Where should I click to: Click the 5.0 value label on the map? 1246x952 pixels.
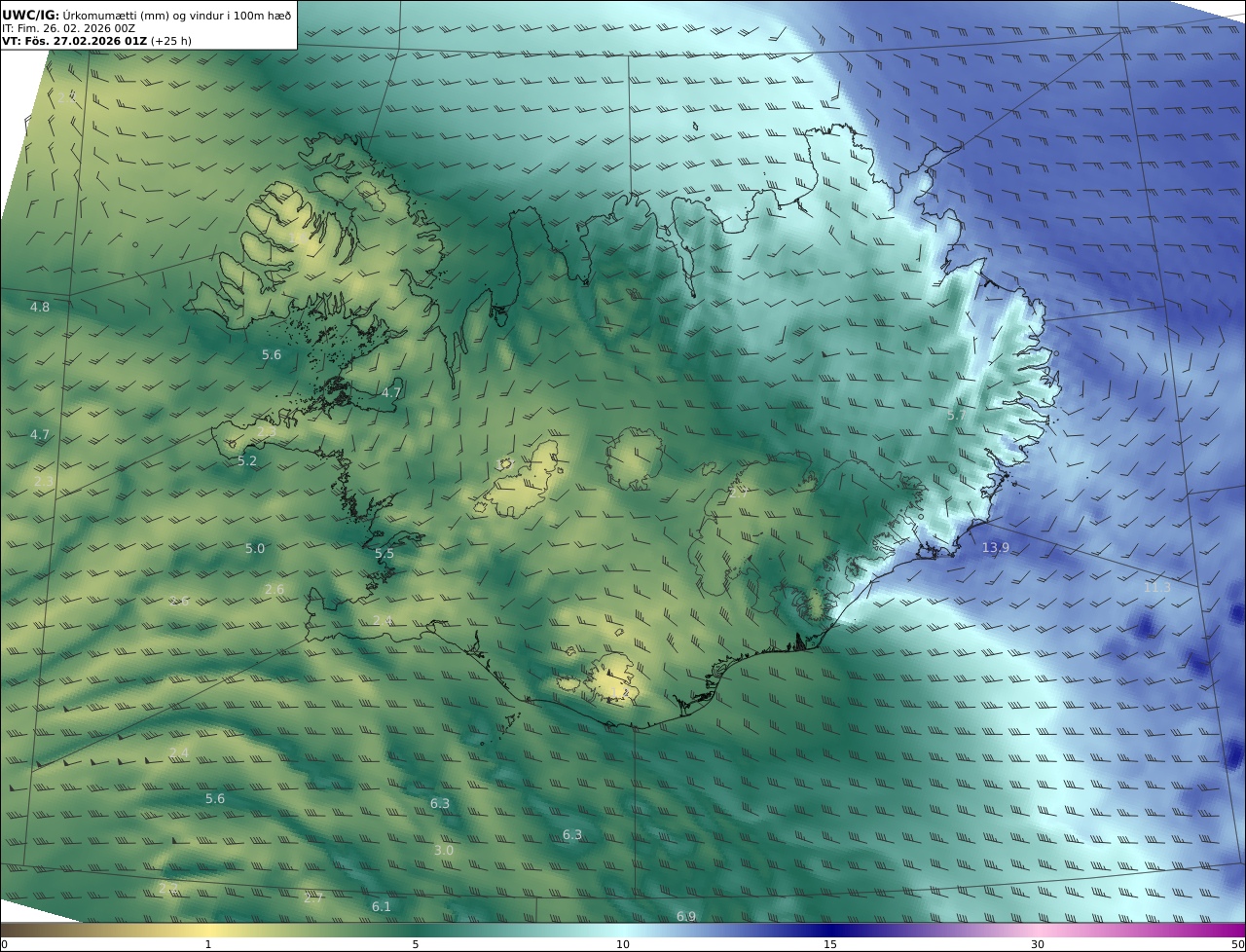tap(255, 548)
